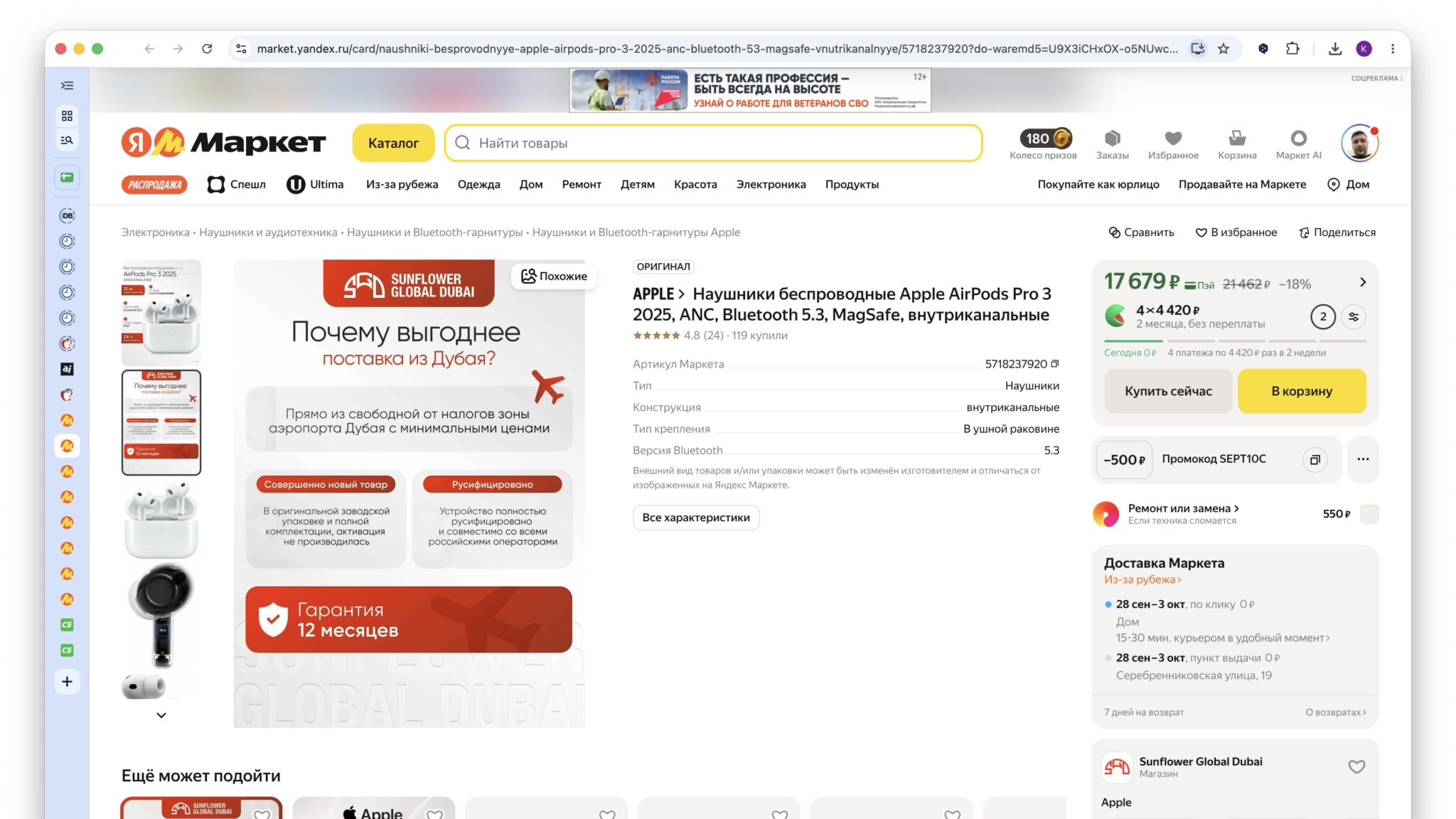Open the О возвратах link
The height and width of the screenshot is (819, 1456).
pos(1336,712)
